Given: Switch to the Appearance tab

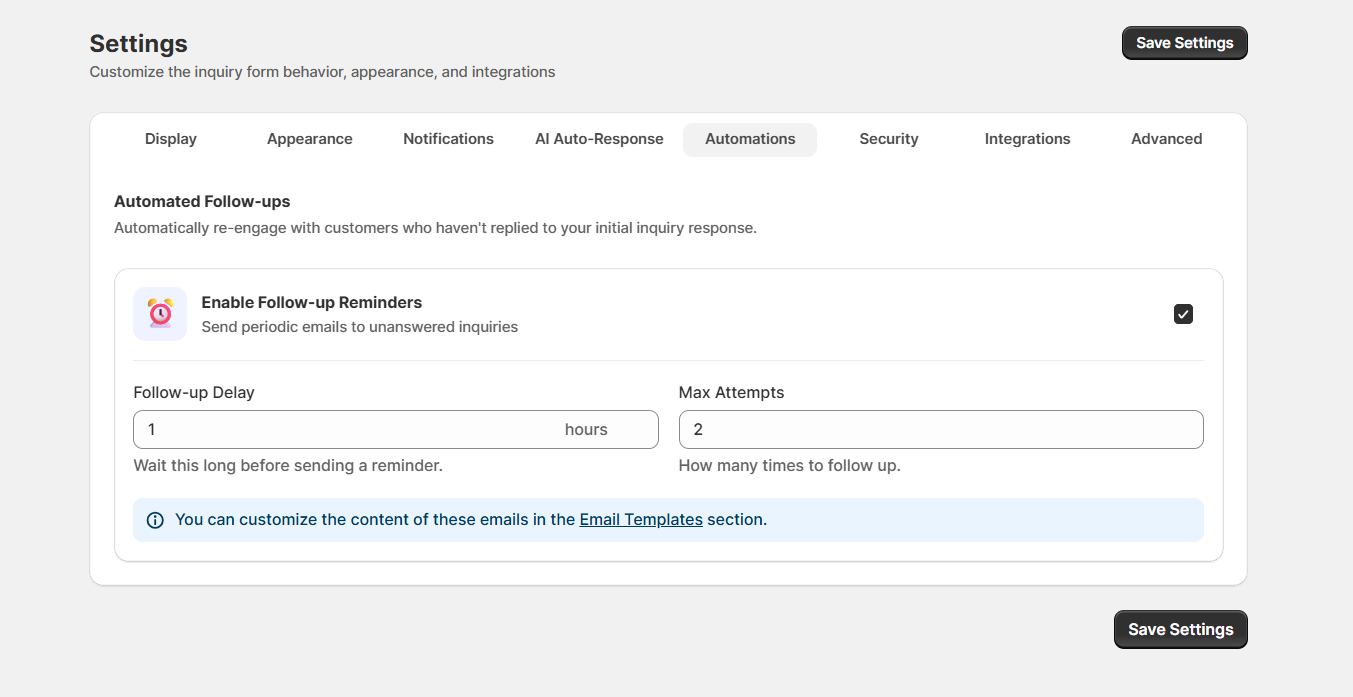Looking at the screenshot, I should 310,139.
